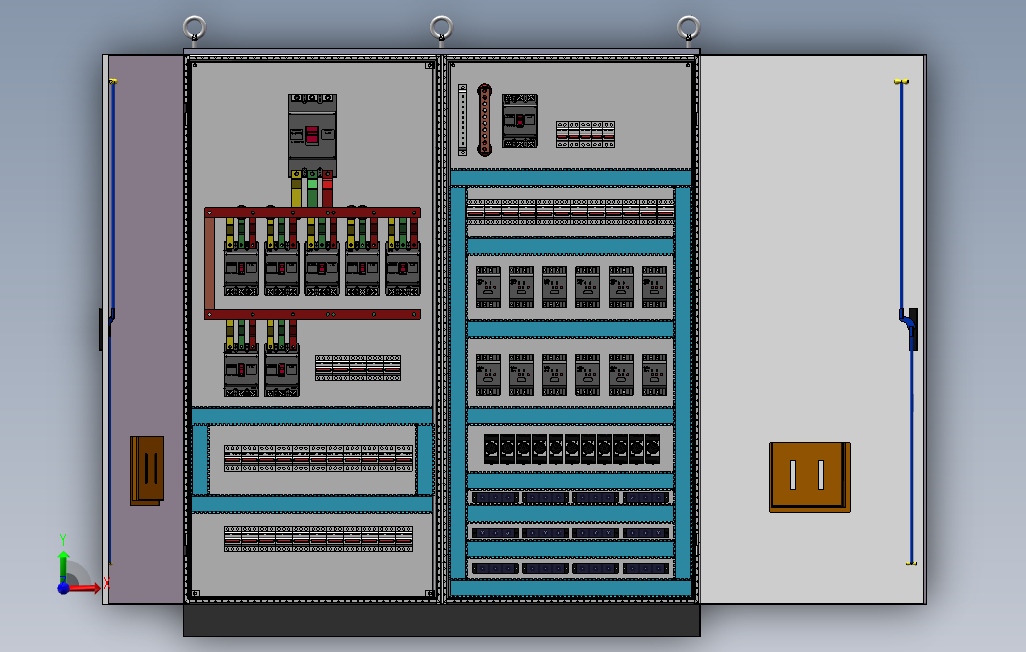Select the white neutral terminal strip beside copper bar
Screen dimensions: 1026x652
click(463, 120)
